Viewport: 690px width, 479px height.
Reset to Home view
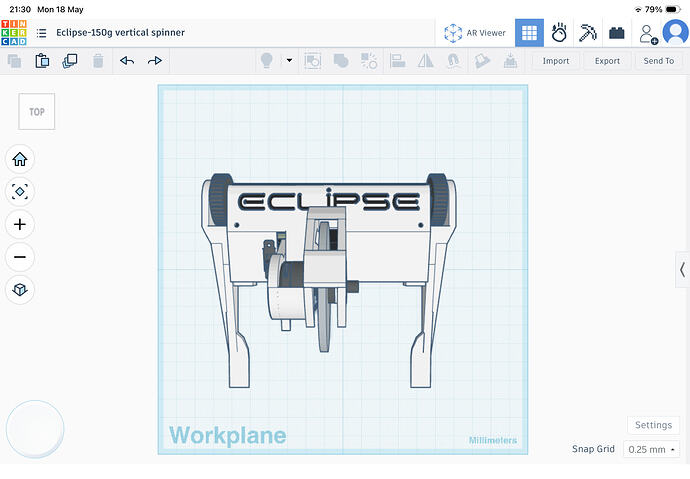click(20, 159)
